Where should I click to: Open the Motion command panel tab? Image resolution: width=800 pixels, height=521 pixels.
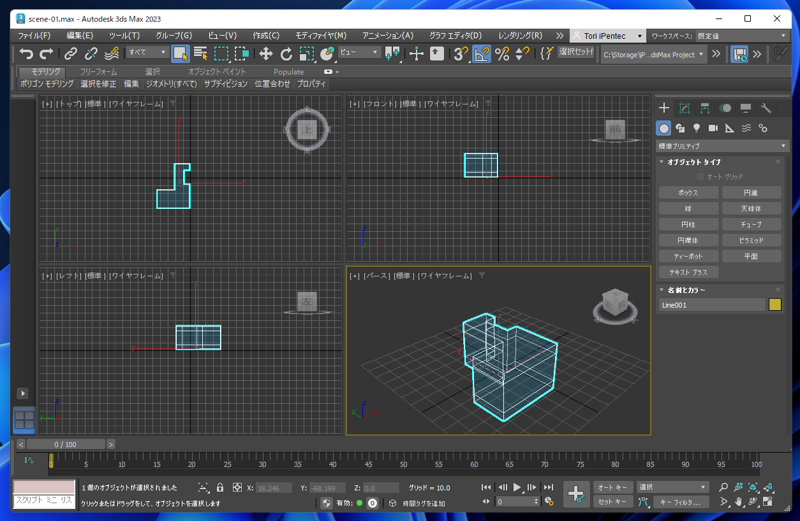point(725,108)
